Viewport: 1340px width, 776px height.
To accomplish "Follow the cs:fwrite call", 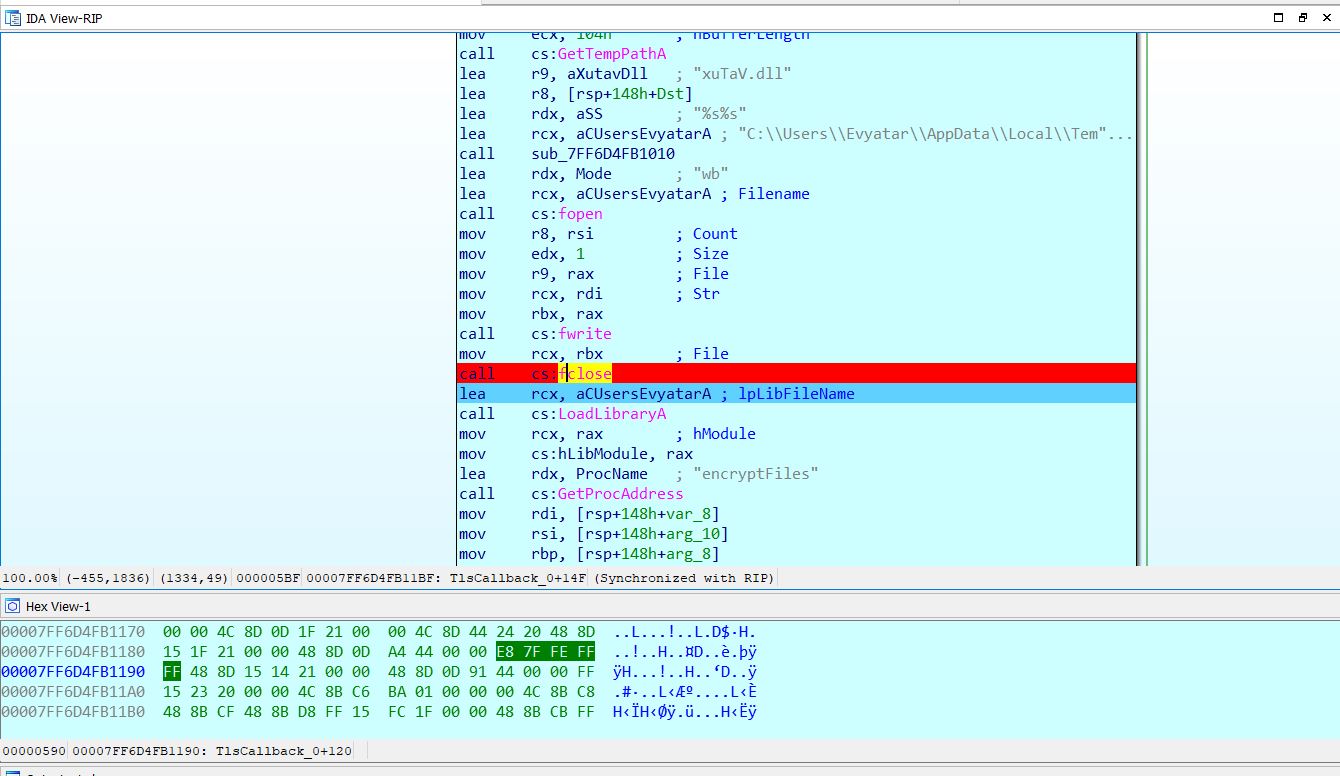I will click(571, 334).
